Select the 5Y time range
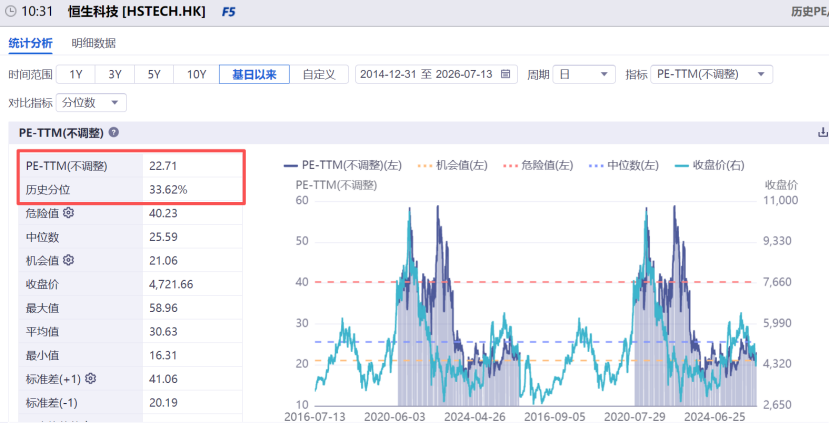The height and width of the screenshot is (424, 830). click(154, 74)
